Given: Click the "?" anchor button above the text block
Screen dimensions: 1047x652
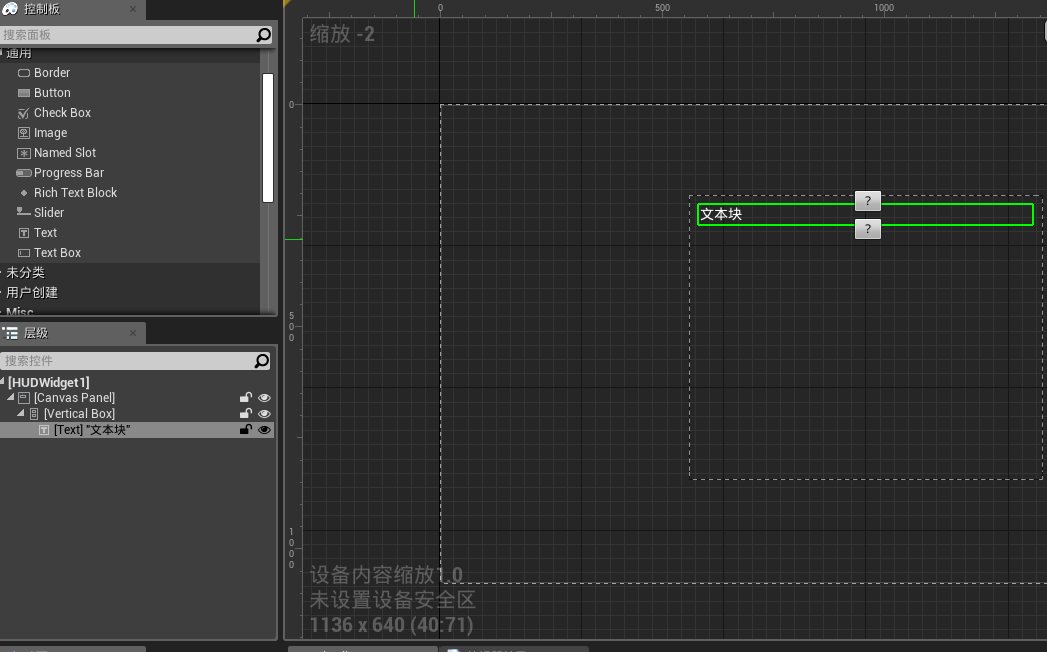Looking at the screenshot, I should pos(867,200).
